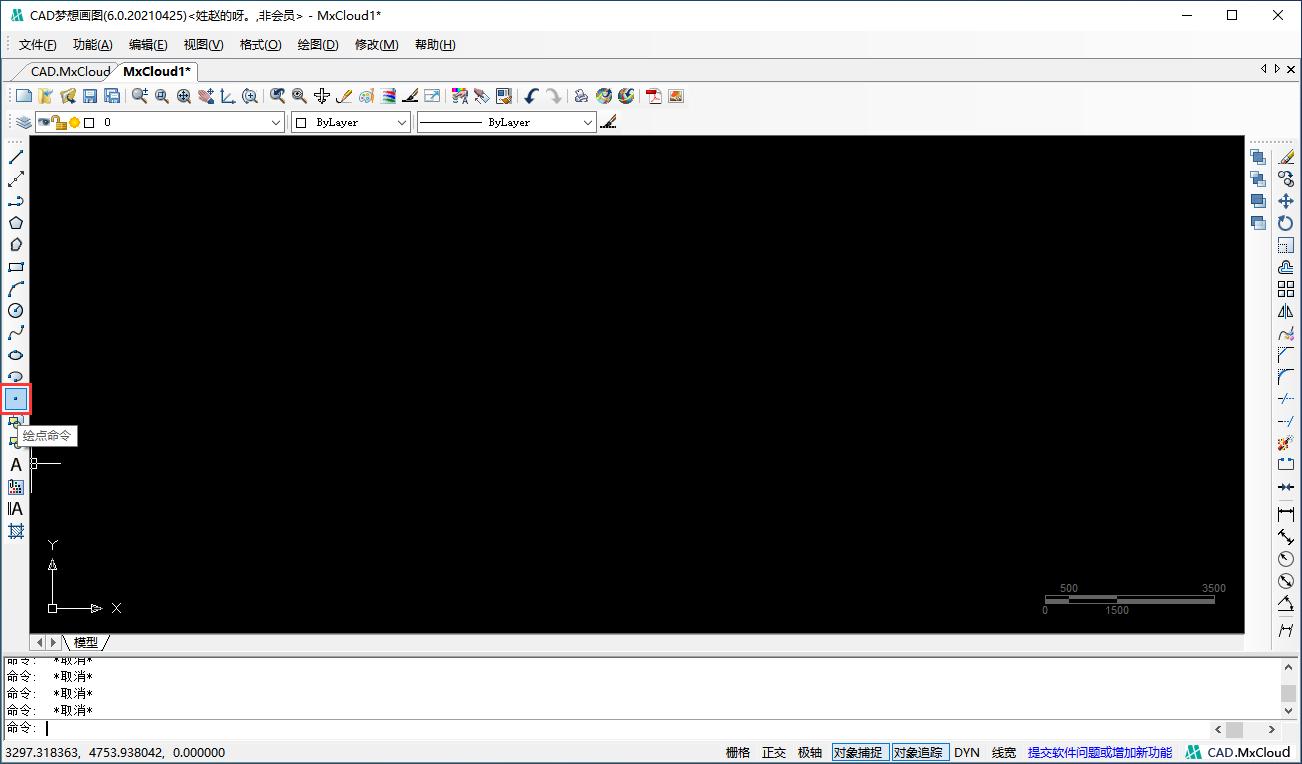Select the Line drawing tool
1302x764 pixels.
[x=16, y=157]
